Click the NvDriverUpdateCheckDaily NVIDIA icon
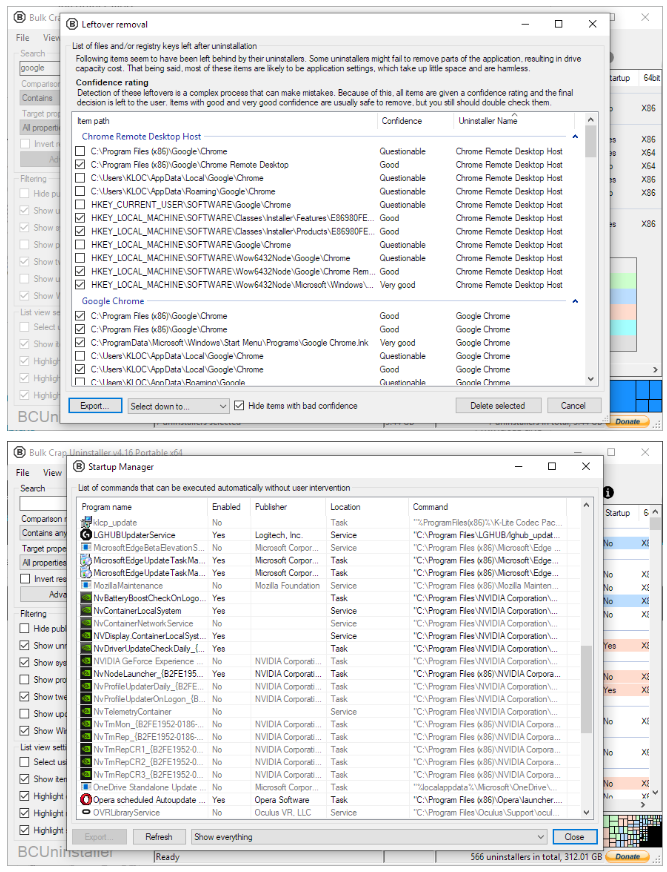Image resolution: width=667 pixels, height=872 pixels. click(x=86, y=648)
